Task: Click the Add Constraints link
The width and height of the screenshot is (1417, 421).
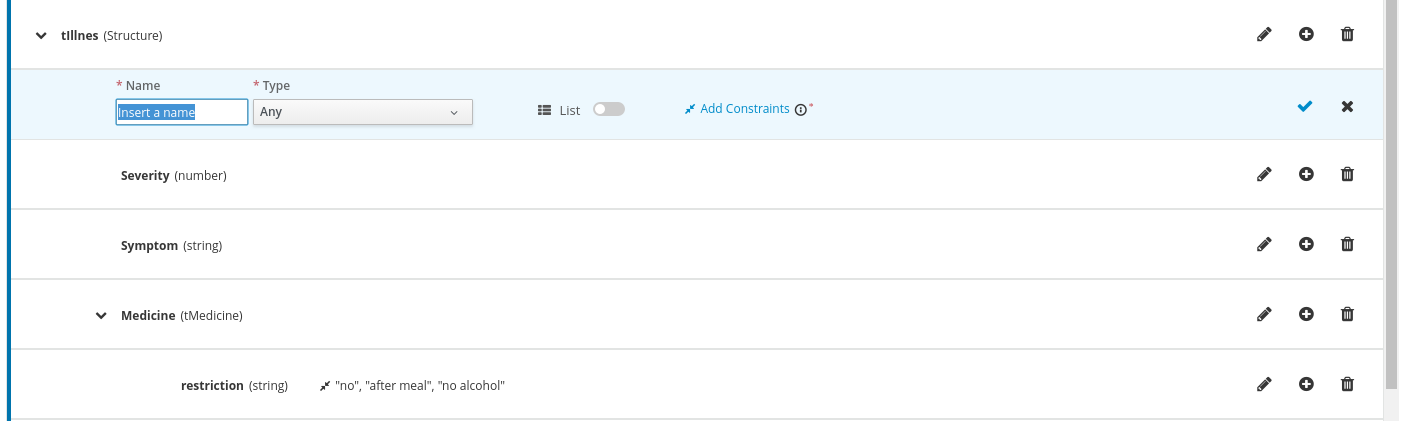Action: tap(744, 109)
